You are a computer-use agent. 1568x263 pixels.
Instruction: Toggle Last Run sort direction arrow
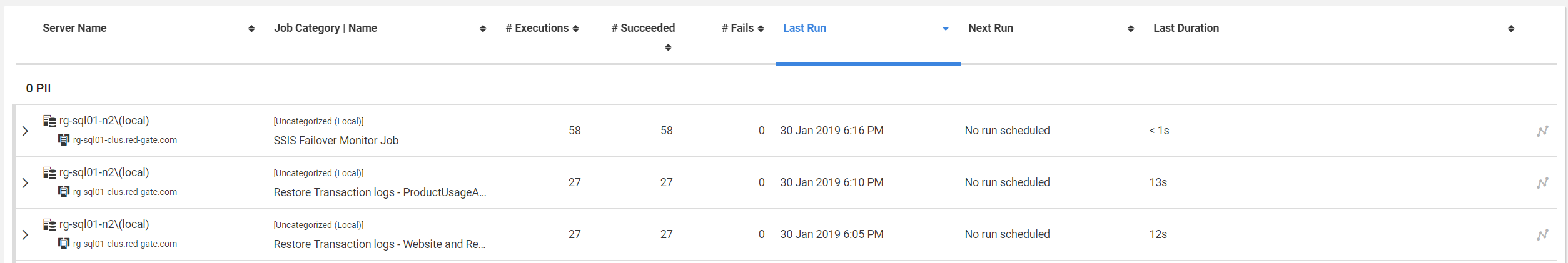[946, 29]
